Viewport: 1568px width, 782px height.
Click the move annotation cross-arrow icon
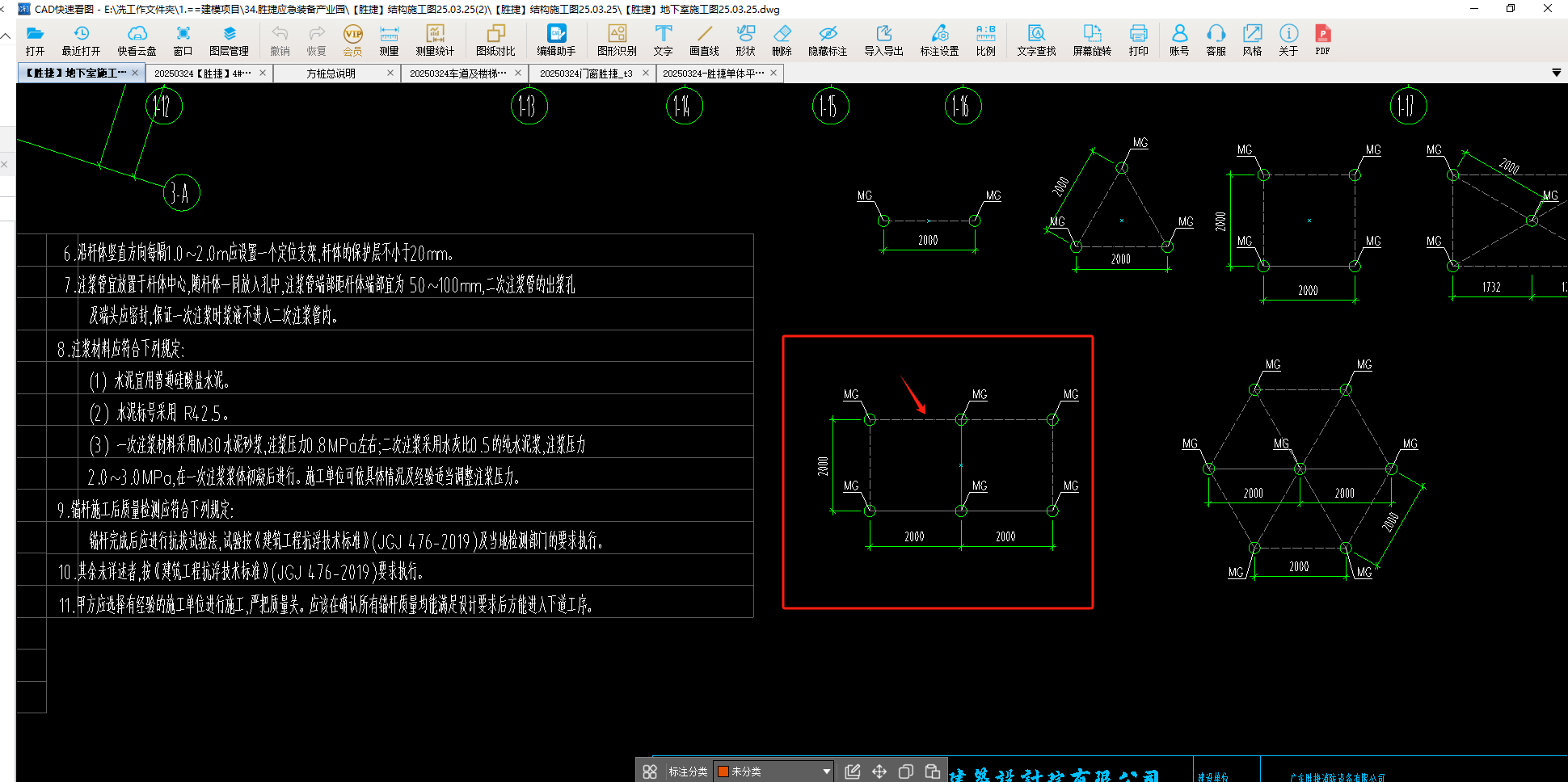(879, 771)
